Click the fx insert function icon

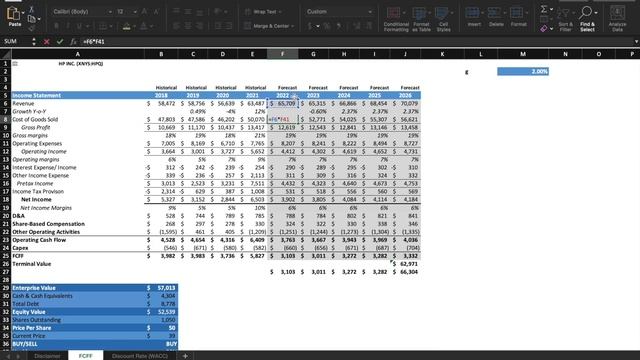click(73, 42)
